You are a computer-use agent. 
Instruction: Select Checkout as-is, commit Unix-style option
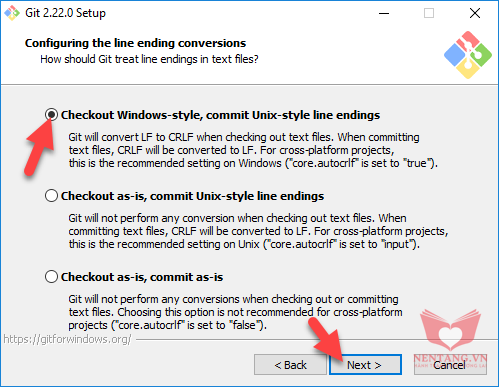coord(51,196)
